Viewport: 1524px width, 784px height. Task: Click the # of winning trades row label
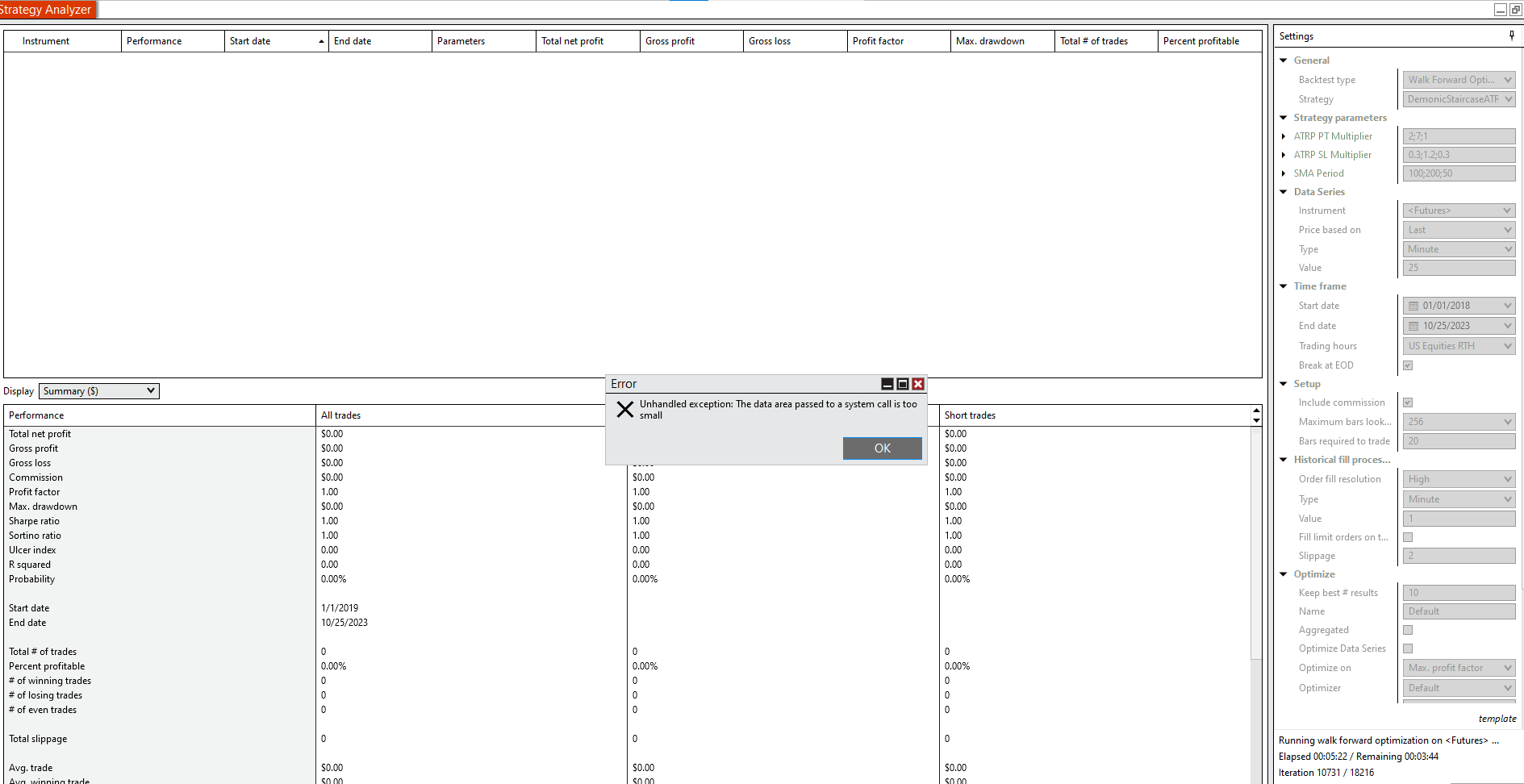point(50,681)
